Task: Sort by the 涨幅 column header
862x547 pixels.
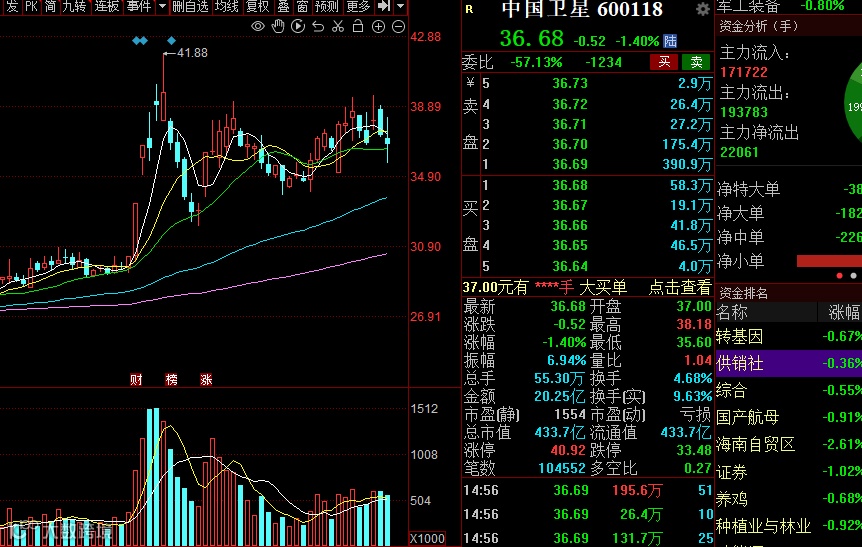Action: point(843,312)
